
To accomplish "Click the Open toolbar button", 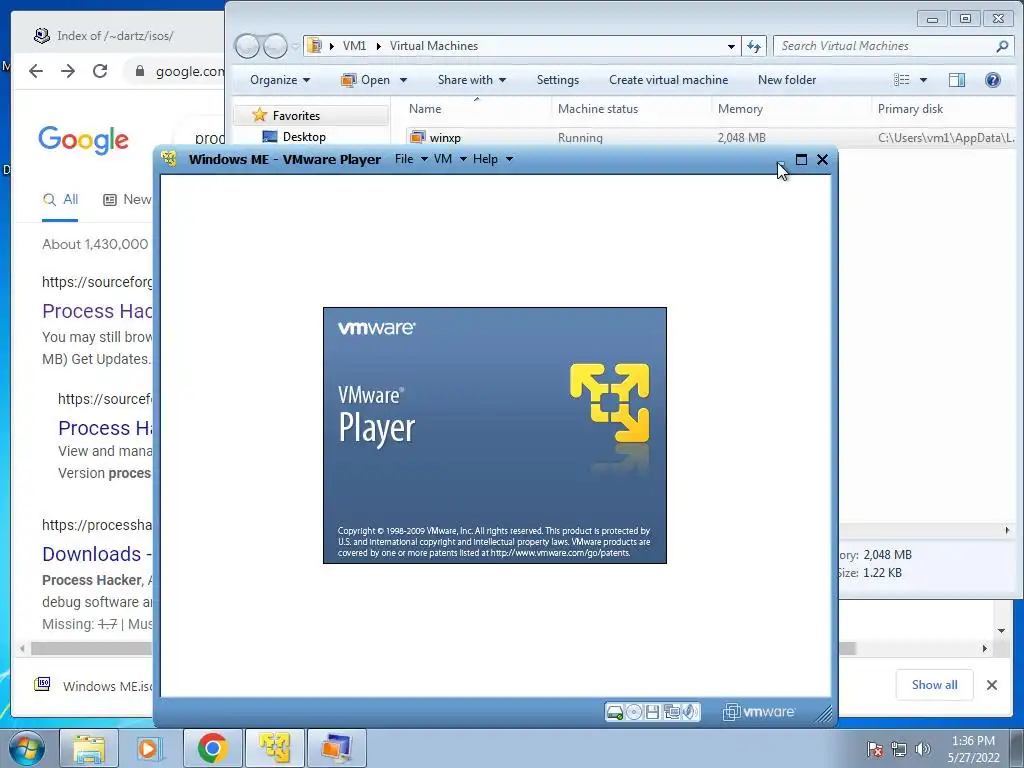I will tap(365, 80).
